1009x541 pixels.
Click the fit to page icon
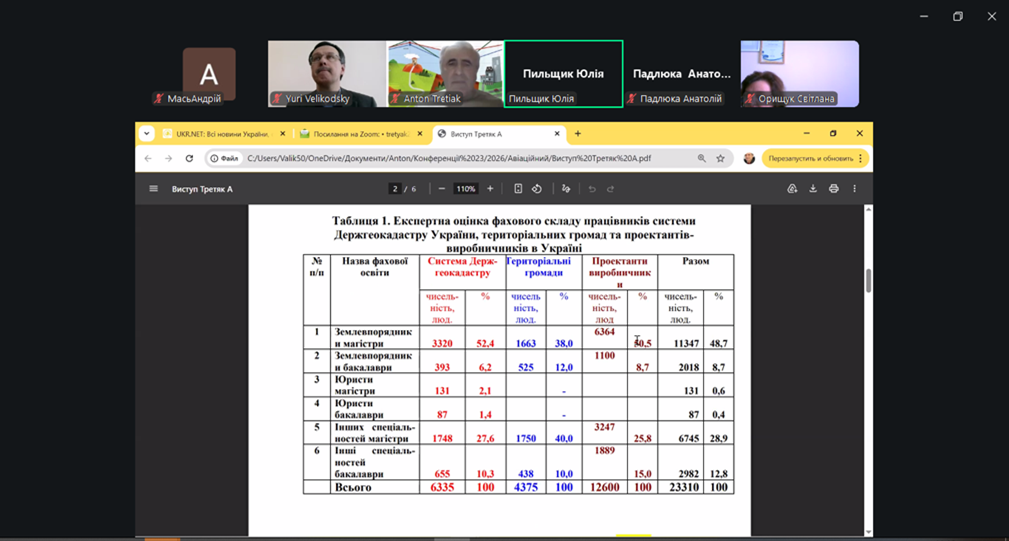(x=518, y=189)
